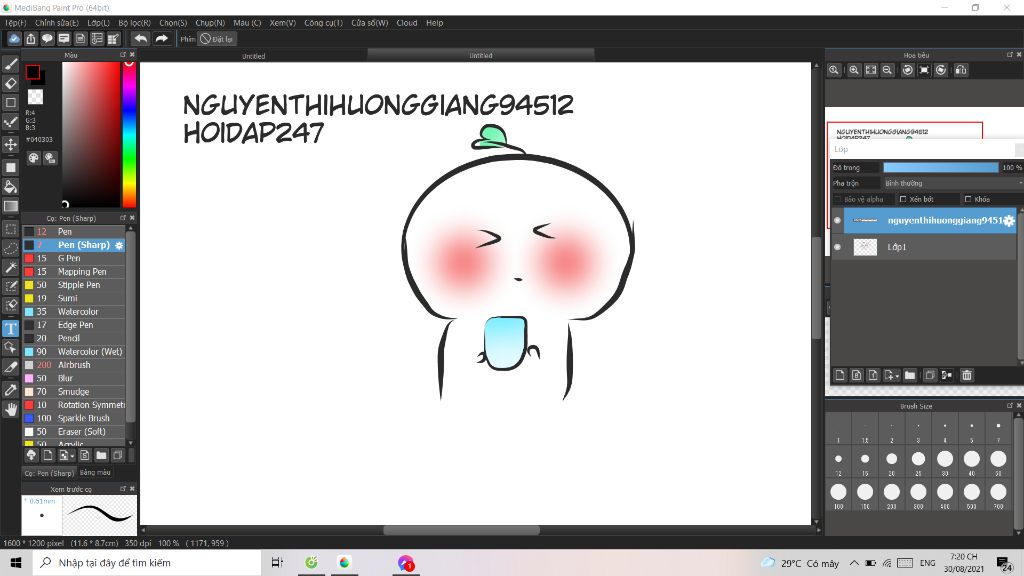Screen dimensions: 1024x576
Task: Click the rainbow hue slider bar
Action: [x=129, y=135]
